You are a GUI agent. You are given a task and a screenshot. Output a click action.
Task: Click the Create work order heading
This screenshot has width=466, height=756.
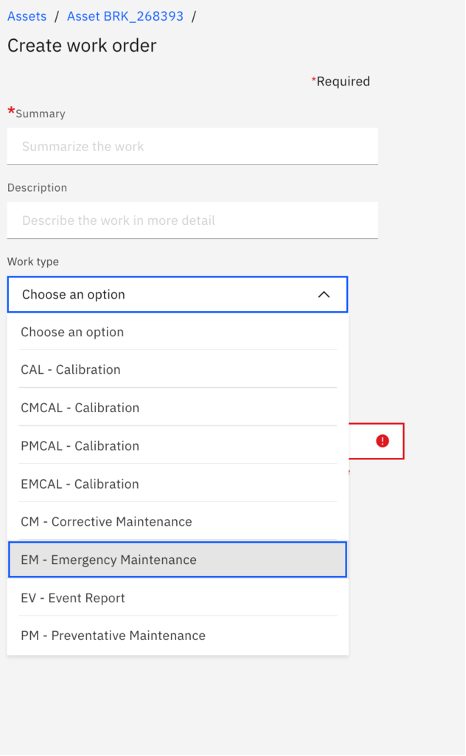coord(82,46)
